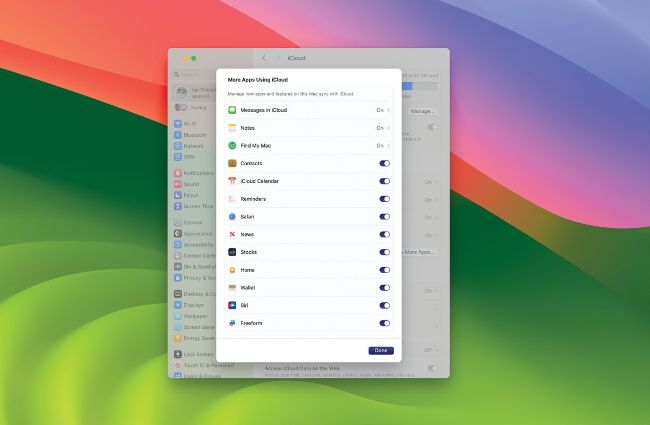Image resolution: width=650 pixels, height=425 pixels.
Task: Expand the Notes On chevron
Action: tap(389, 128)
